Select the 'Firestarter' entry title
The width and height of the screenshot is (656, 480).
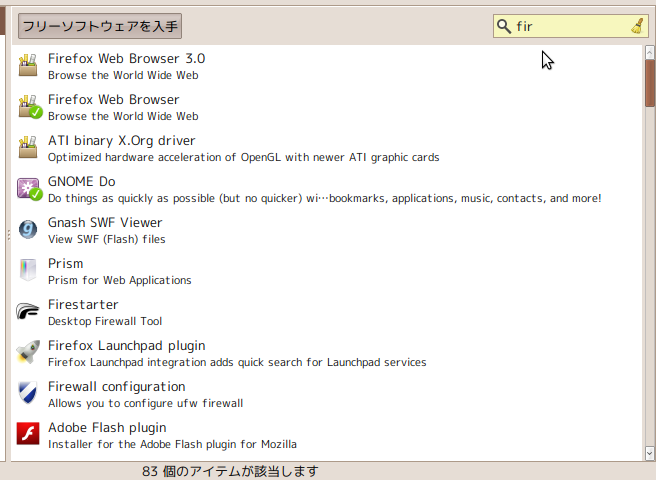pyautogui.click(x=83, y=304)
